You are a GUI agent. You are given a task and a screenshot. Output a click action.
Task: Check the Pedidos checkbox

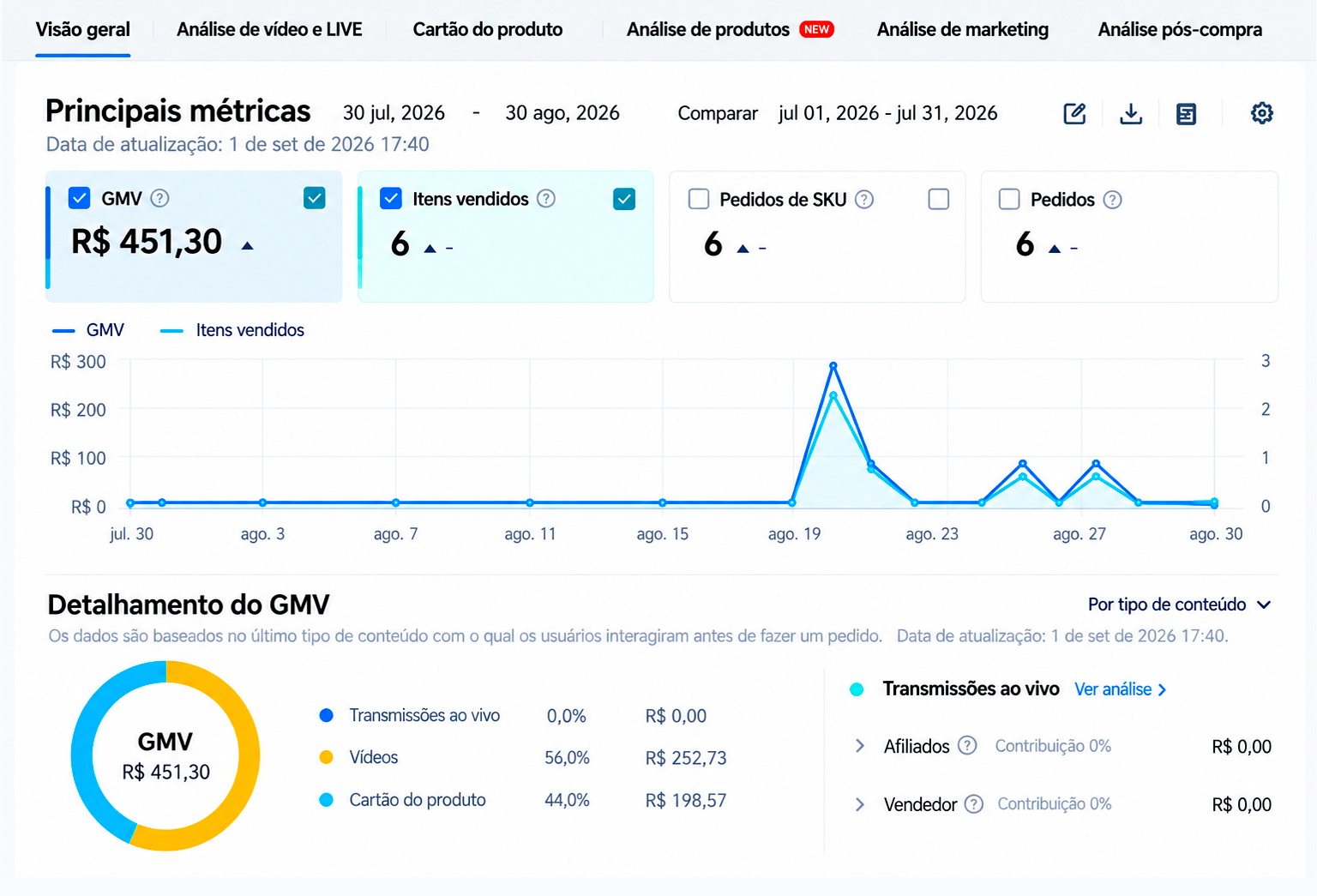[x=1009, y=199]
